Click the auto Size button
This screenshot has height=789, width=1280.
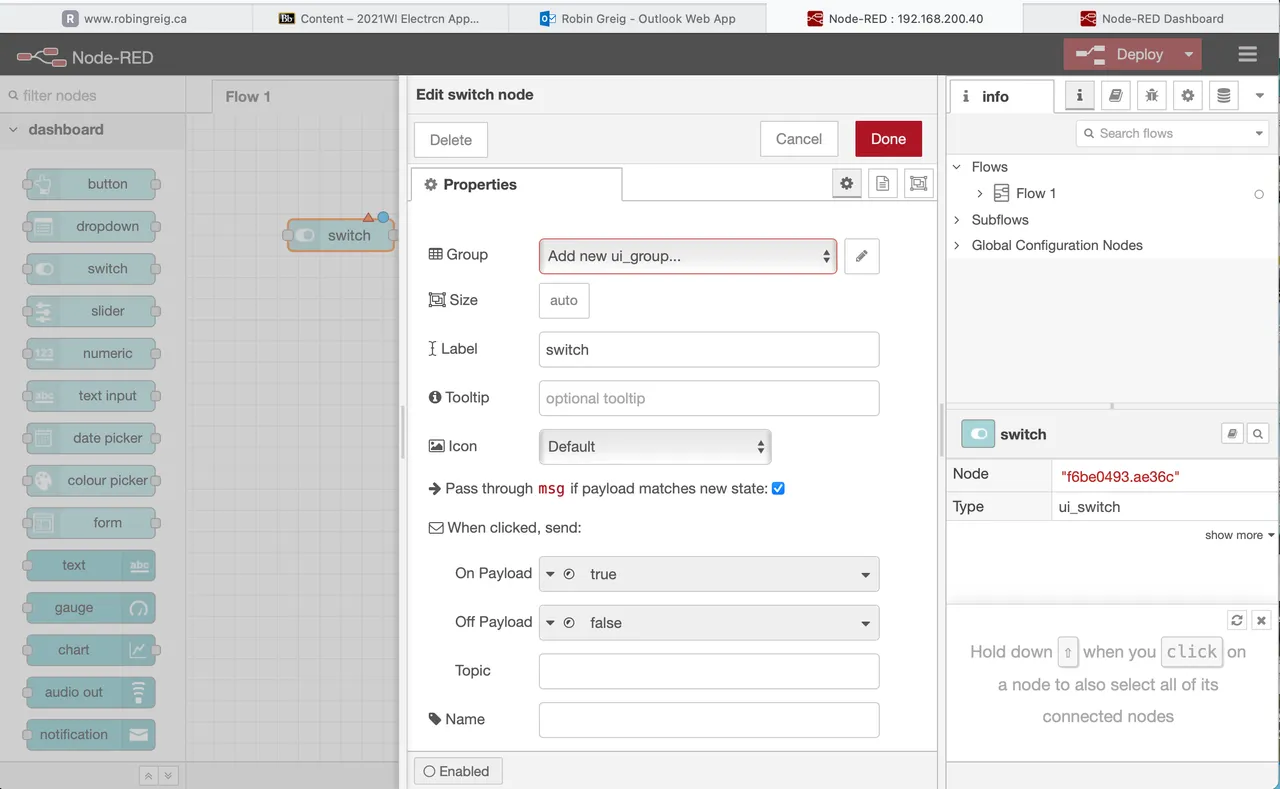(564, 300)
